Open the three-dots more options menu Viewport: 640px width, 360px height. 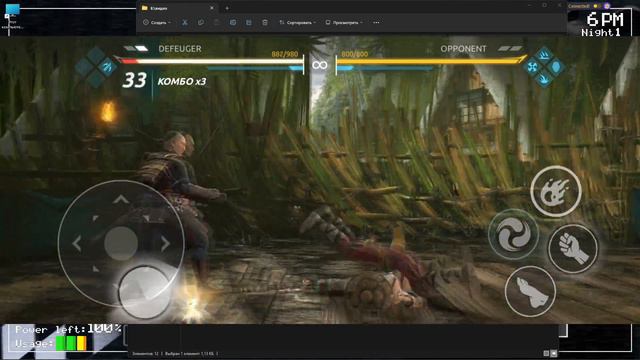pyautogui.click(x=376, y=22)
